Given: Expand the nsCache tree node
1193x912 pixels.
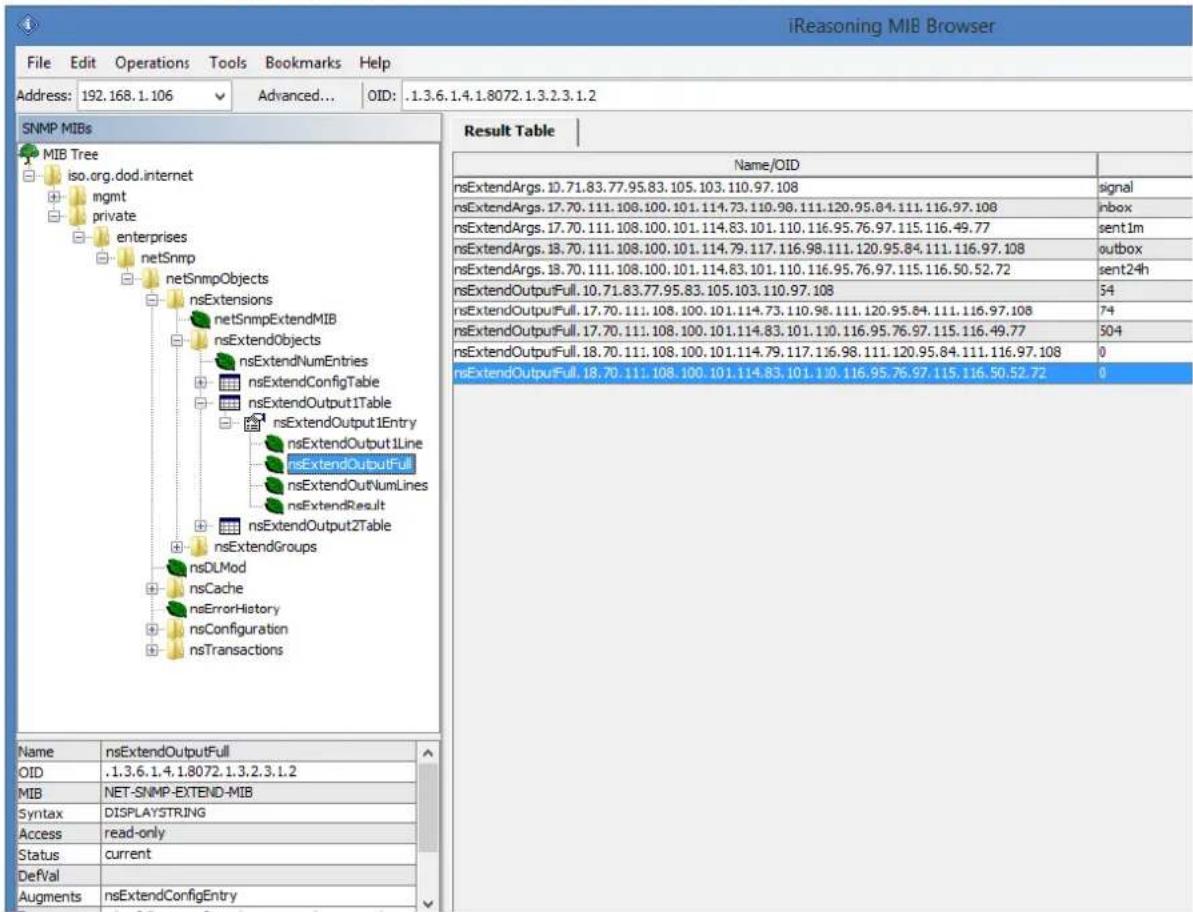Looking at the screenshot, I should click(151, 588).
